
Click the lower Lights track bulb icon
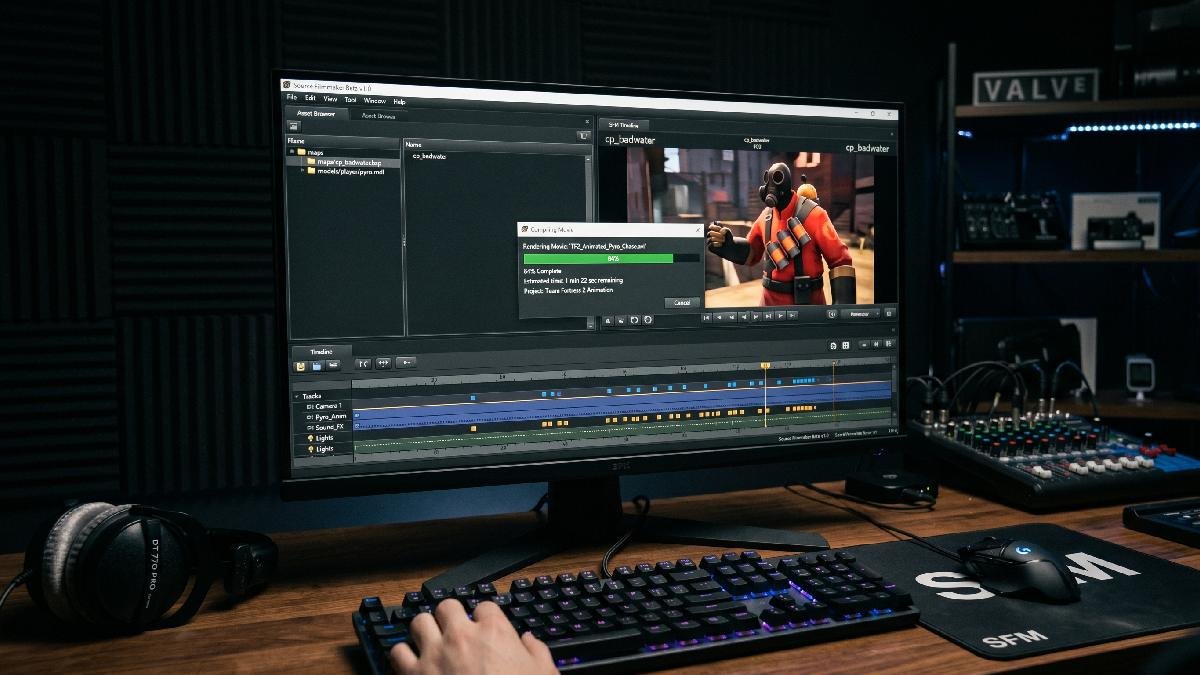click(310, 449)
